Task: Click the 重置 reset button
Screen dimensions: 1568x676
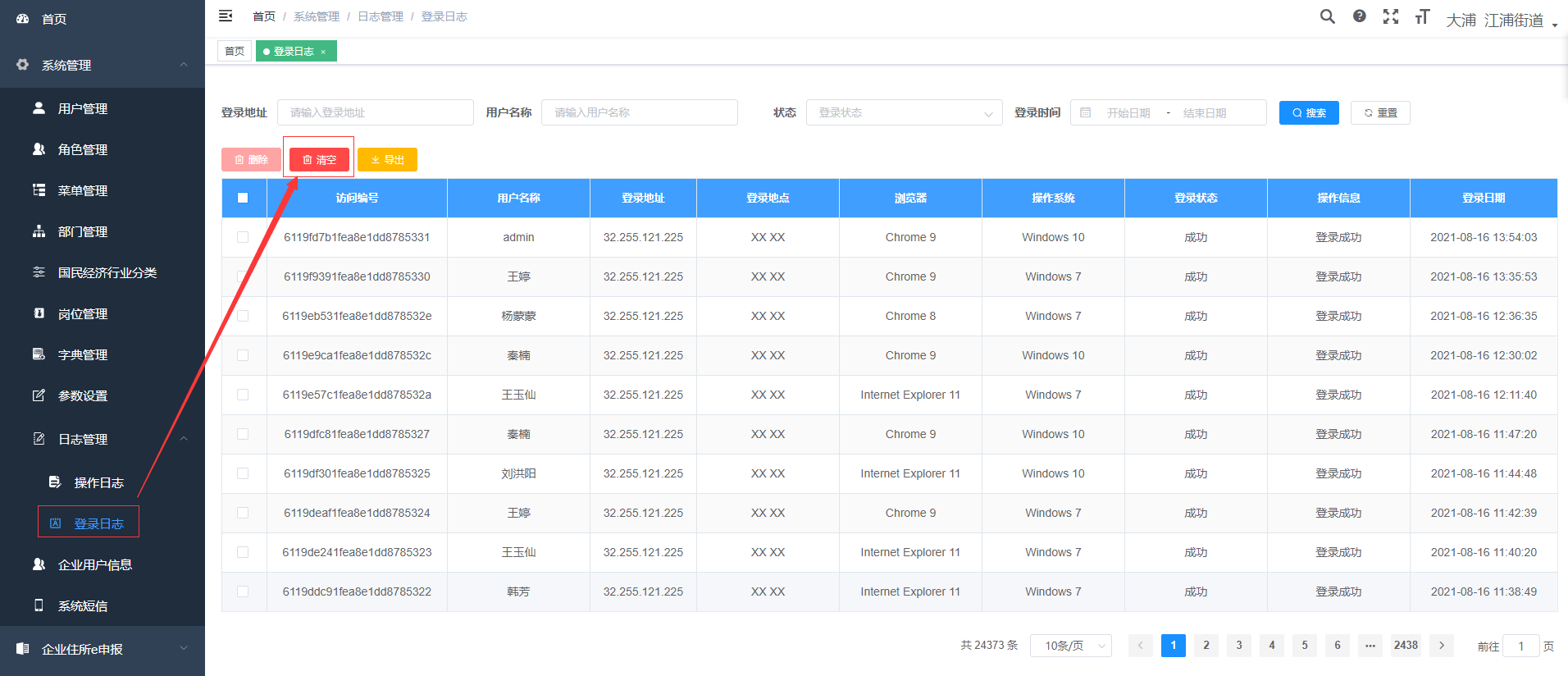Action: tap(1380, 112)
